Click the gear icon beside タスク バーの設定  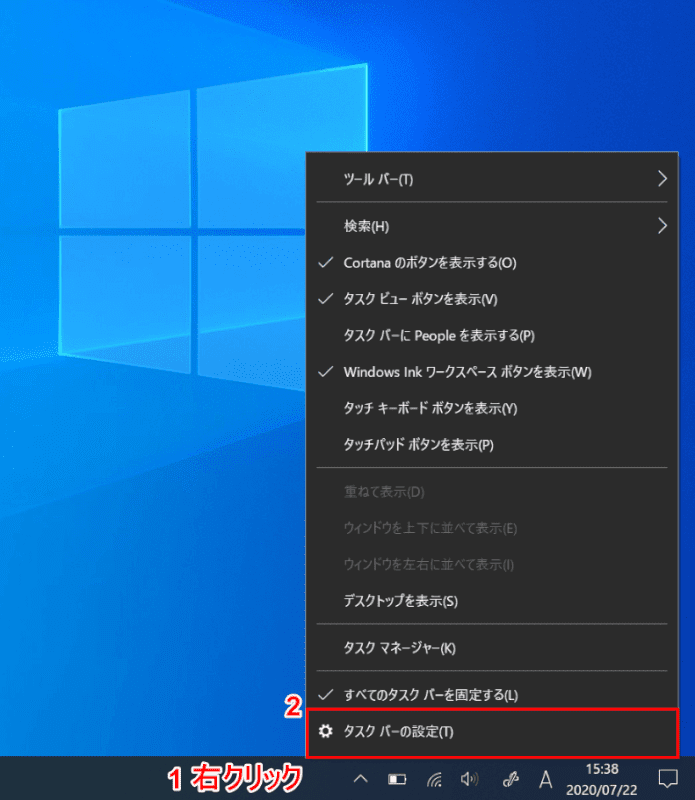pyautogui.click(x=326, y=732)
